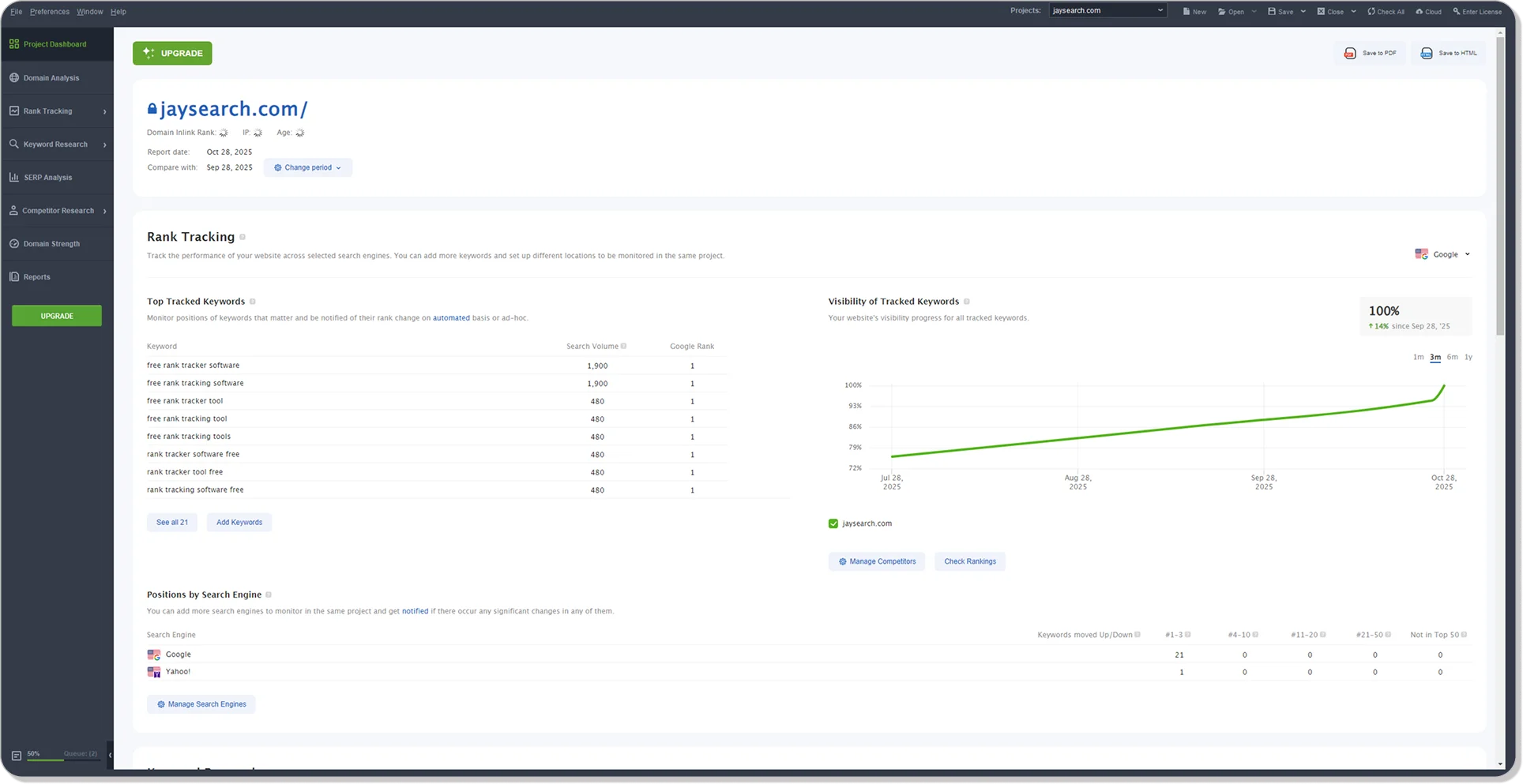Viewport: 1523px width, 784px height.
Task: Click the task progress bar at 50%
Action: (x=62, y=760)
